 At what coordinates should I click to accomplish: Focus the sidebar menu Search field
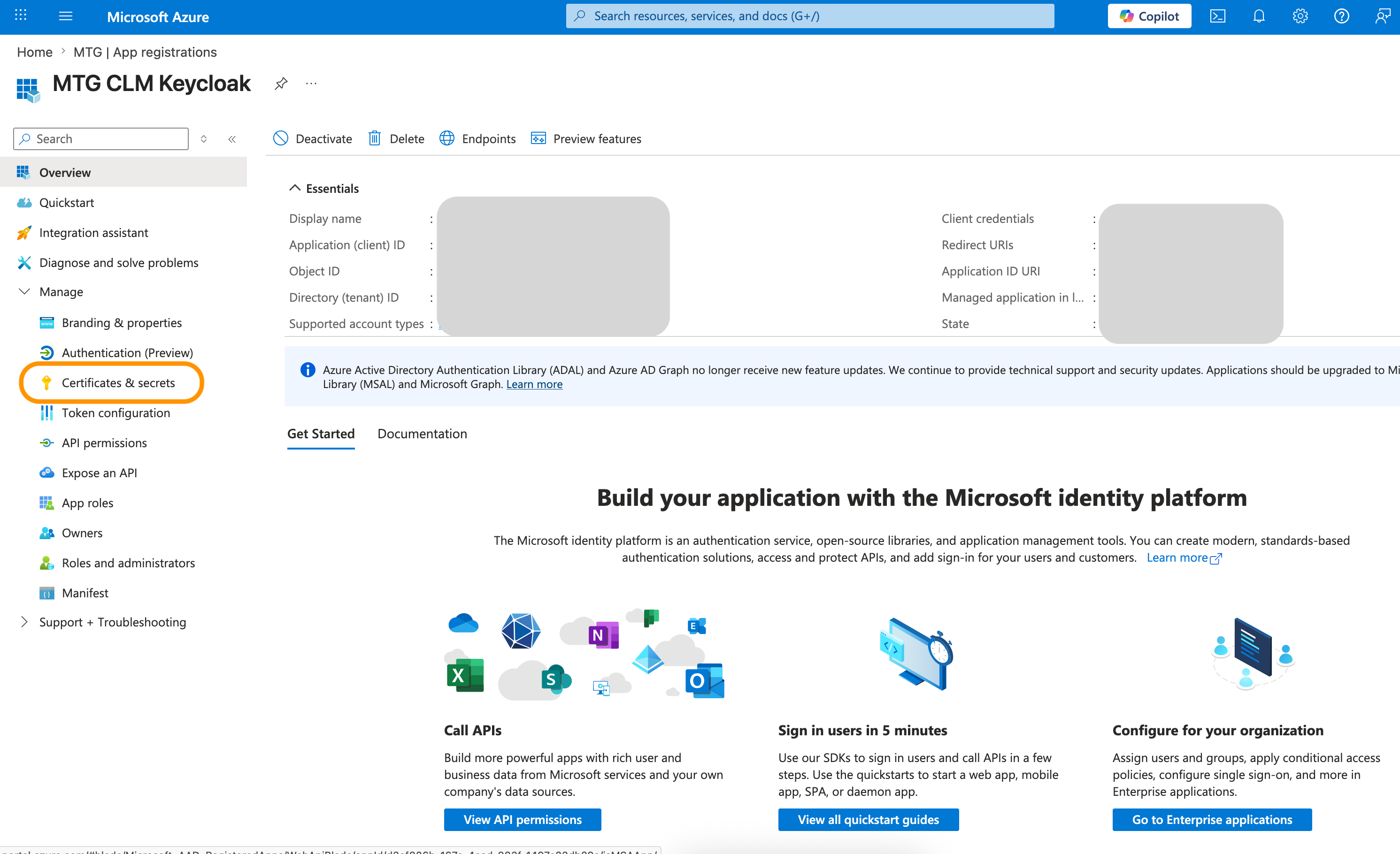tap(100, 139)
